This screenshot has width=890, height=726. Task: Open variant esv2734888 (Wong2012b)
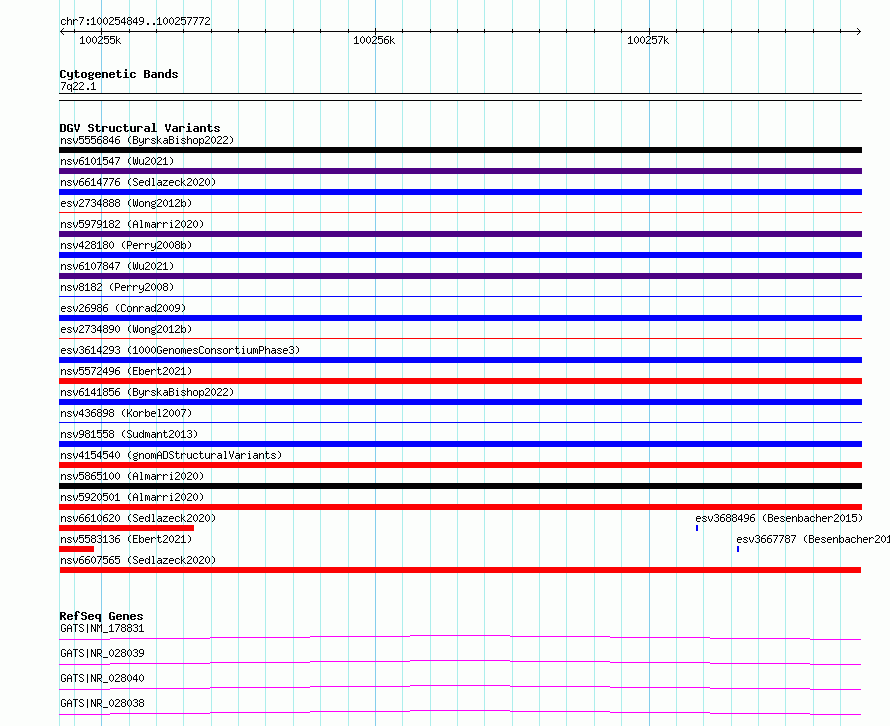pyautogui.click(x=126, y=203)
